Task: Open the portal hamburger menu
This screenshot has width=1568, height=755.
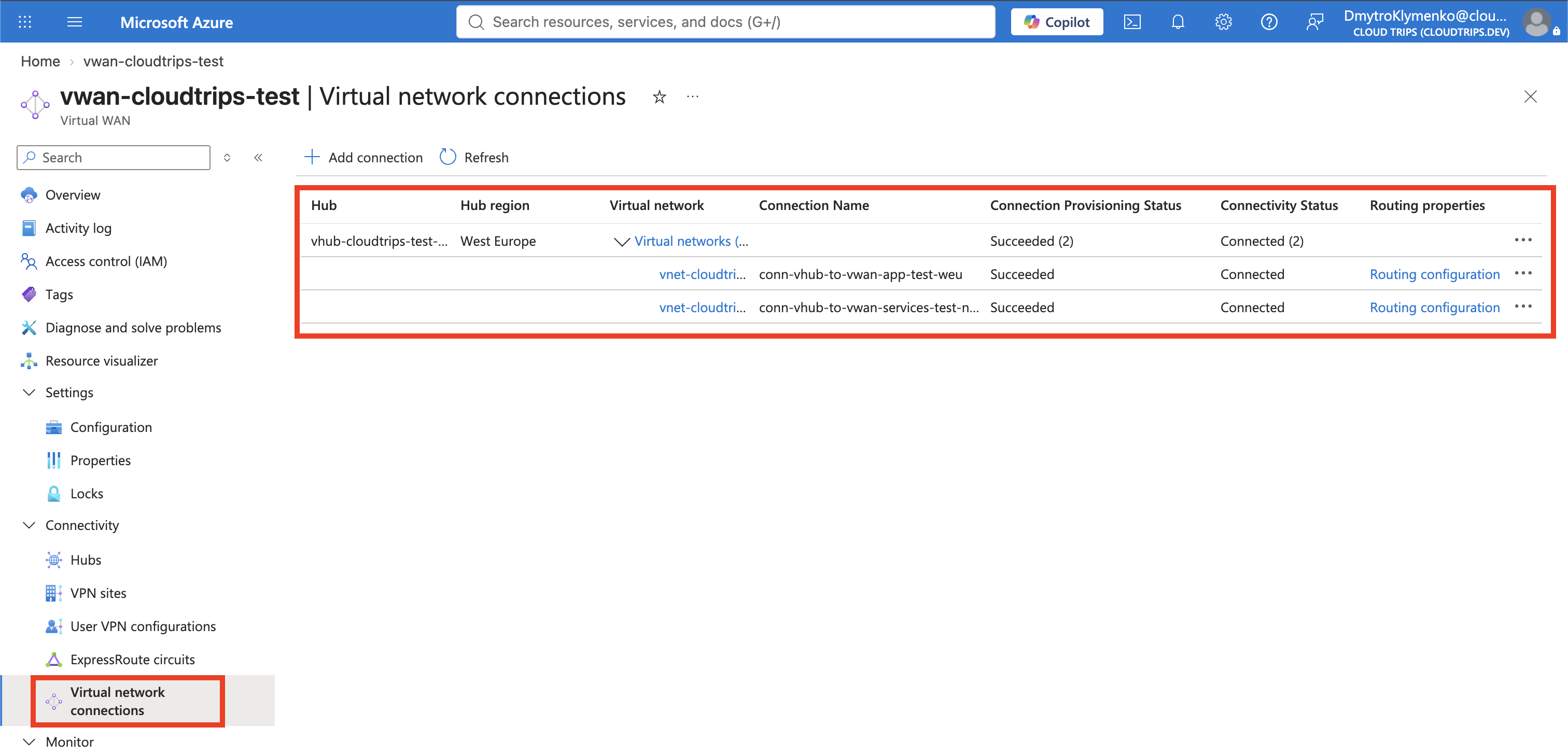Action: [x=74, y=22]
